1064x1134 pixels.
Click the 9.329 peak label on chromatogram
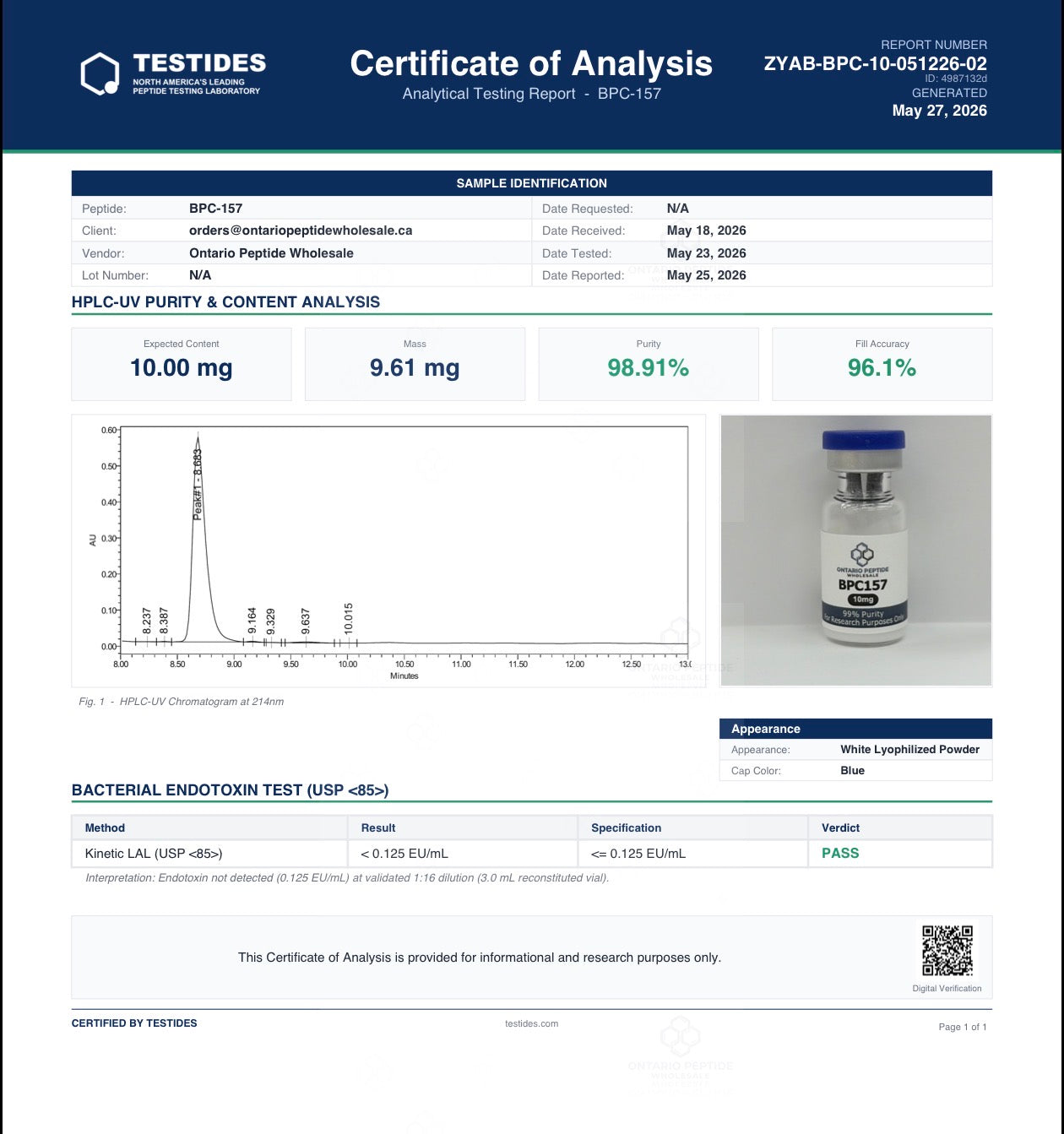270,621
